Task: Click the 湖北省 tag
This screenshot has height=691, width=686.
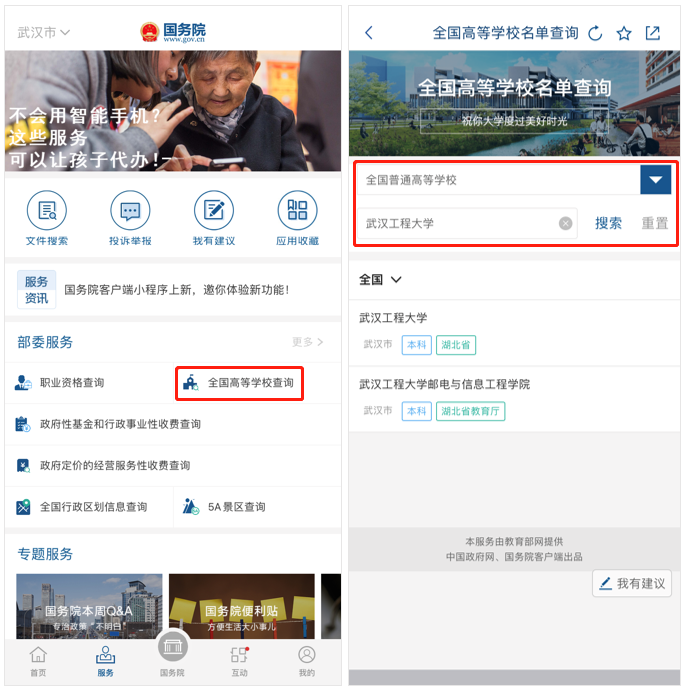Action: 456,345
